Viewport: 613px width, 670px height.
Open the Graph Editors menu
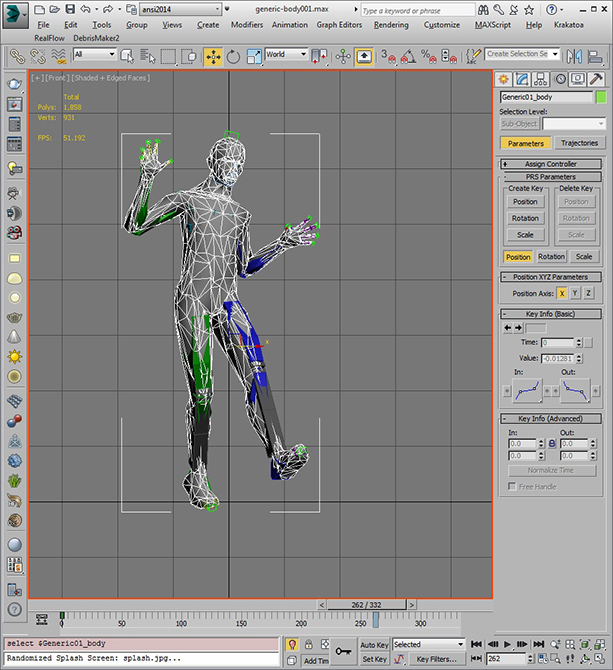(340, 24)
